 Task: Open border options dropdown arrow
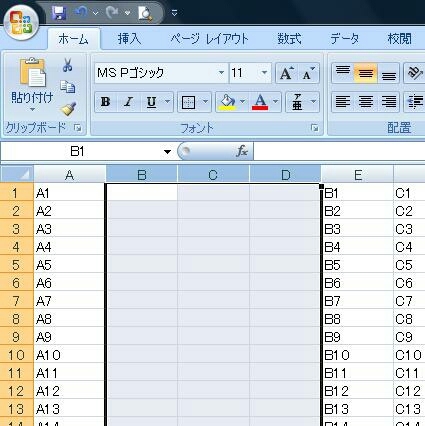point(205,101)
